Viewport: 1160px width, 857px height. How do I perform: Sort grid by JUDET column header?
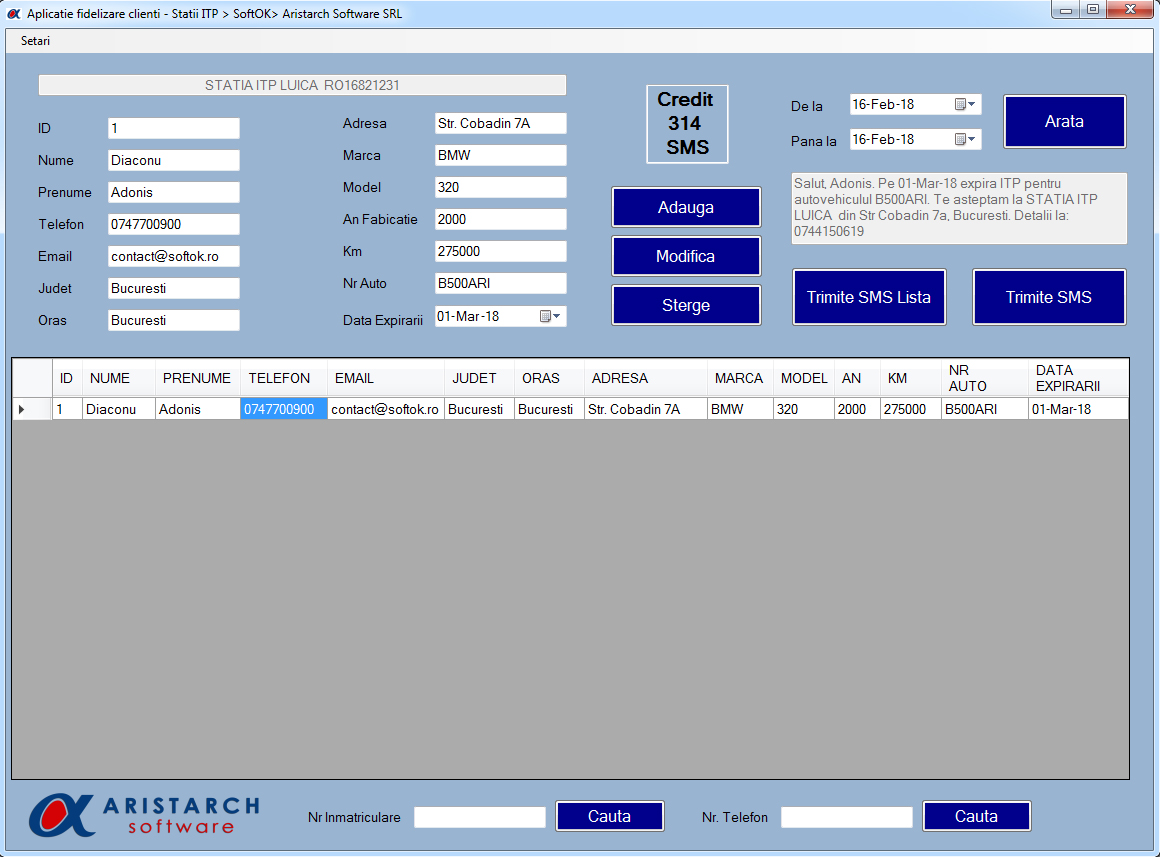tap(479, 378)
